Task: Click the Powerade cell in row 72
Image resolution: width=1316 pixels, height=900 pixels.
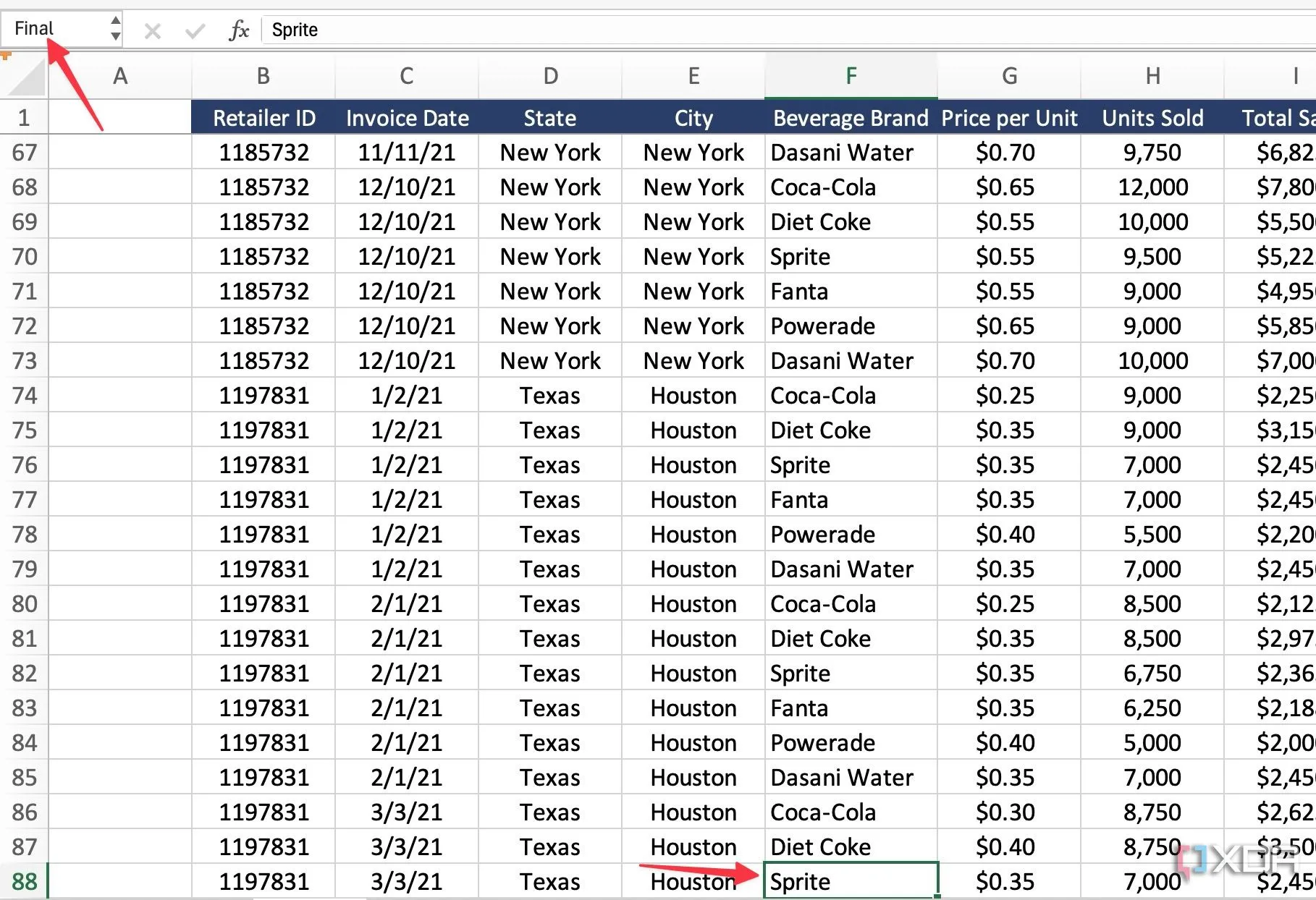Action: click(x=851, y=326)
